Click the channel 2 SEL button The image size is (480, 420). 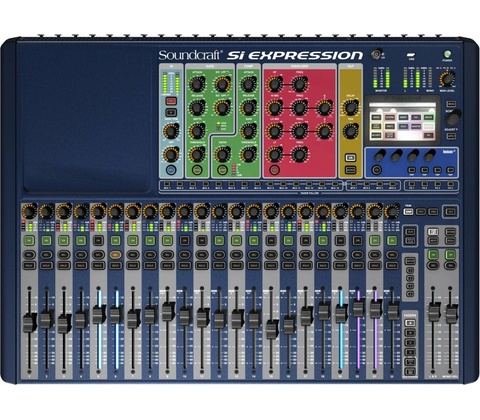tap(46, 255)
